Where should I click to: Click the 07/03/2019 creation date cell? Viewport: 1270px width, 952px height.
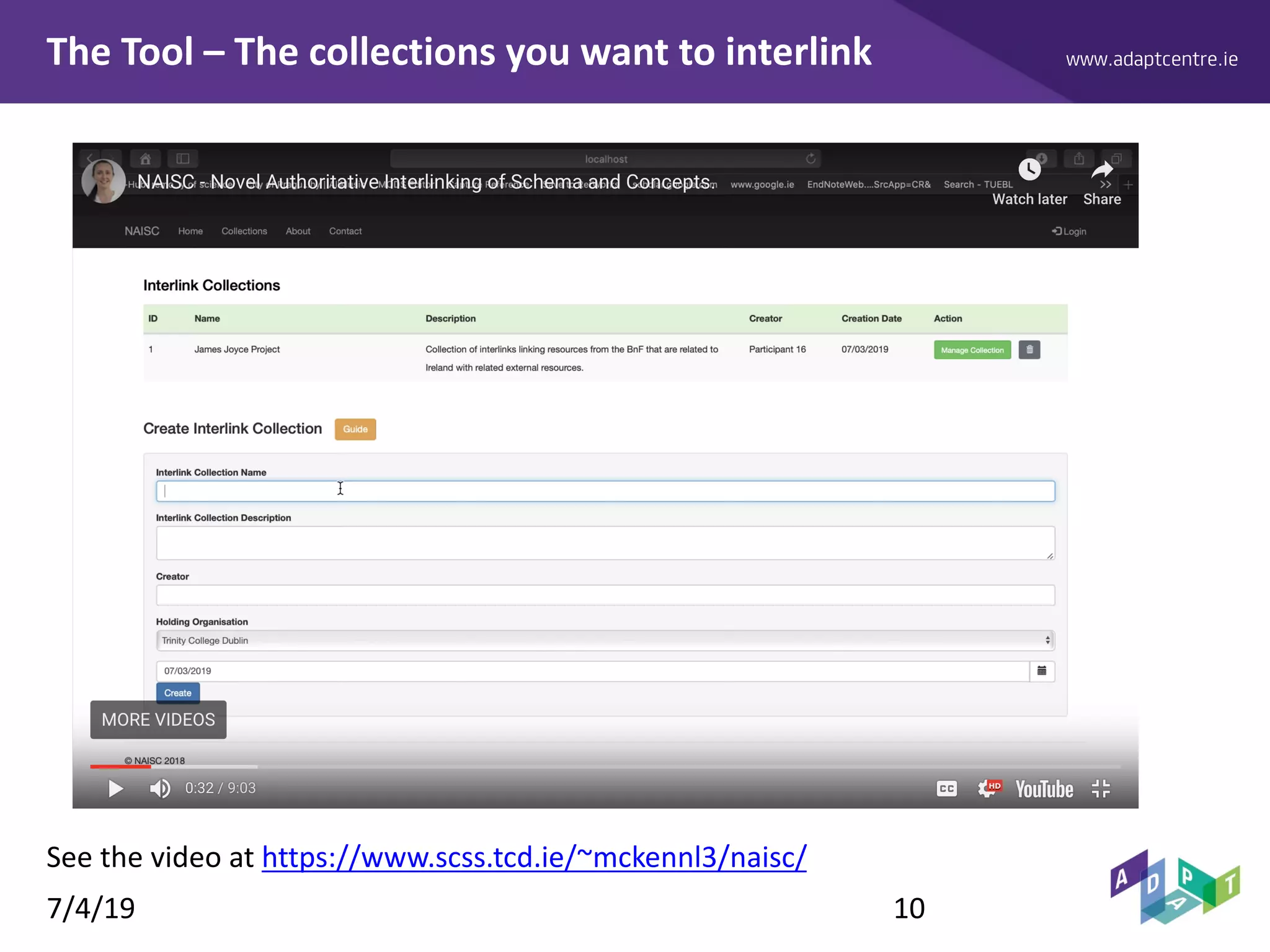864,350
